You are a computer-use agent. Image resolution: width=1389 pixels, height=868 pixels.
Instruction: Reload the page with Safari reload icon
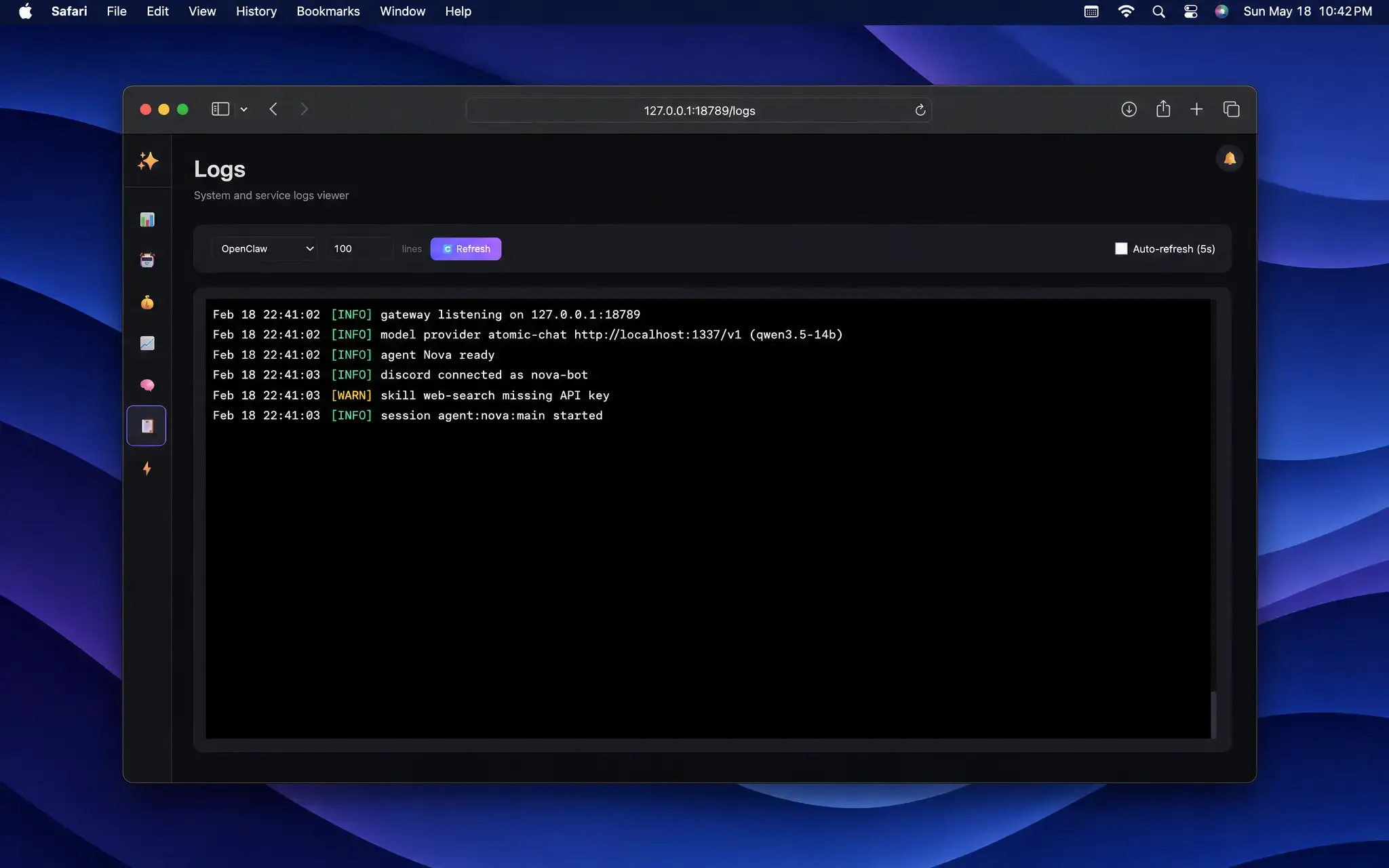coord(920,110)
